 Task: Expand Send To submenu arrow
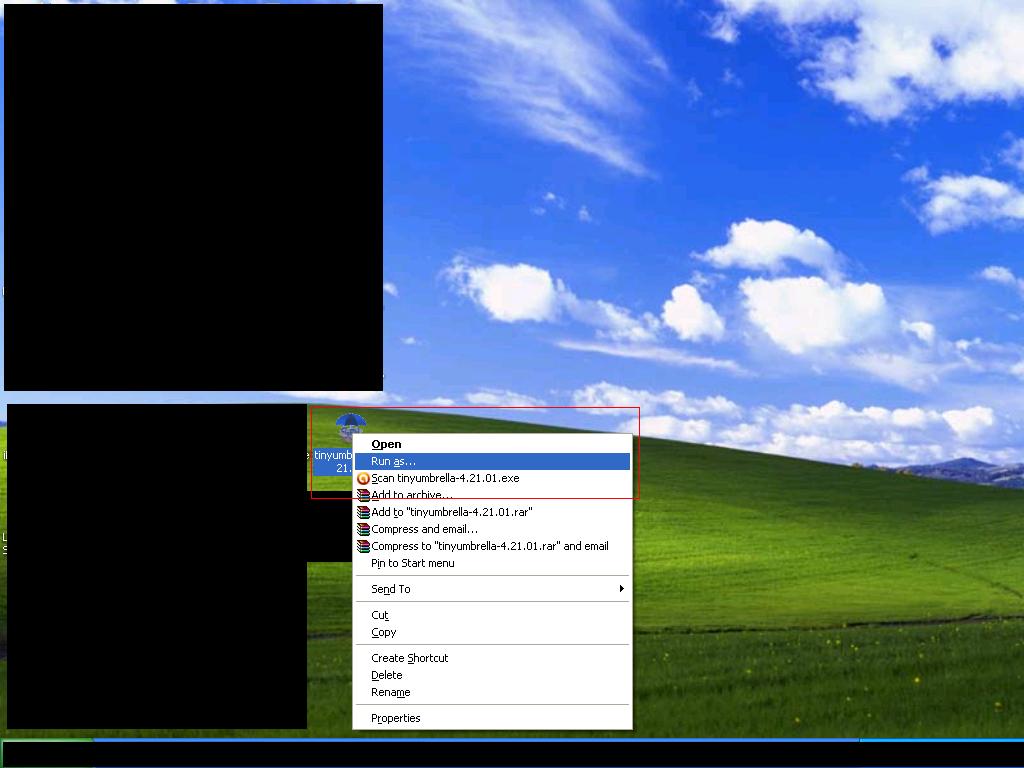[622, 588]
